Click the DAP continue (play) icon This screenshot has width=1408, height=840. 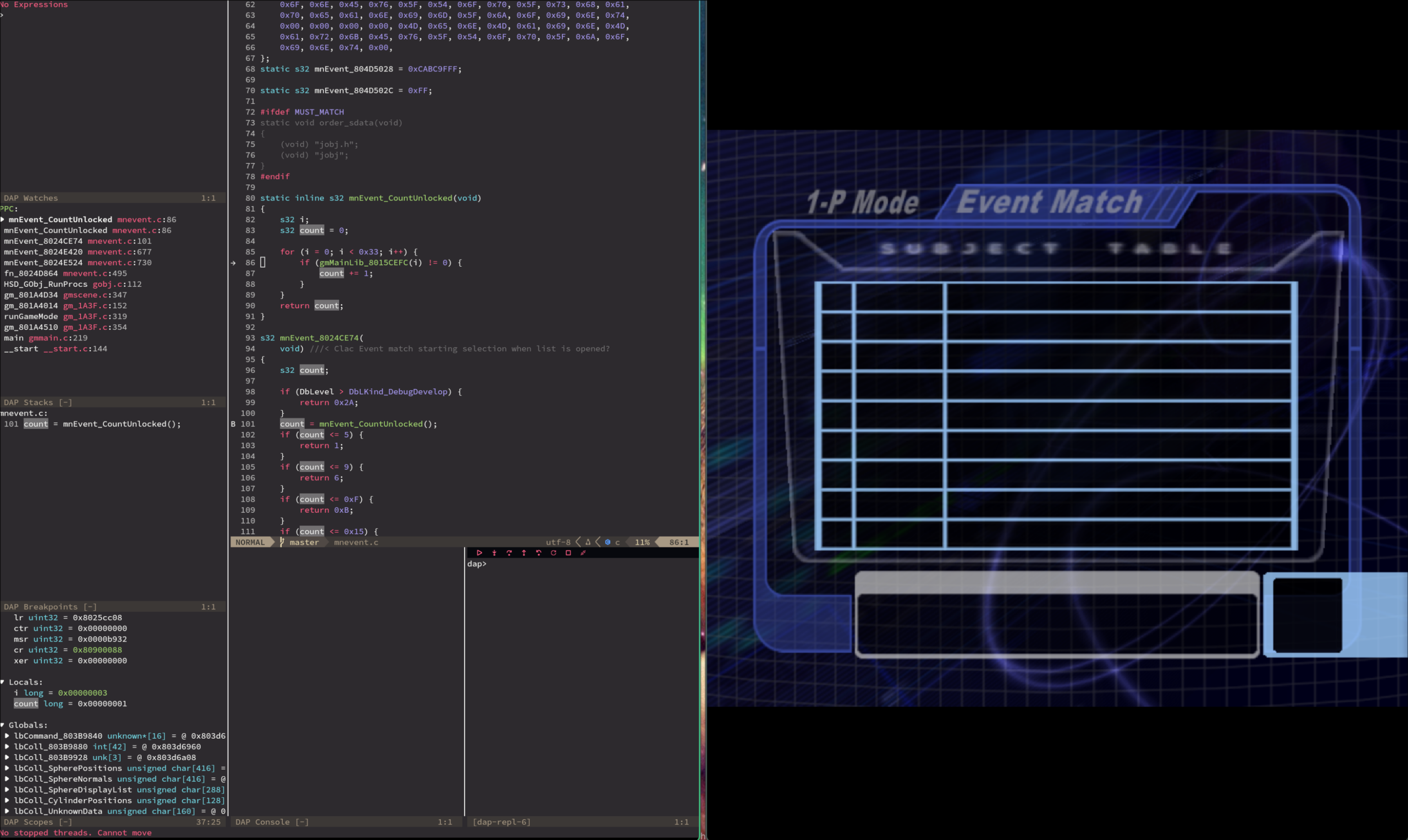tap(479, 553)
